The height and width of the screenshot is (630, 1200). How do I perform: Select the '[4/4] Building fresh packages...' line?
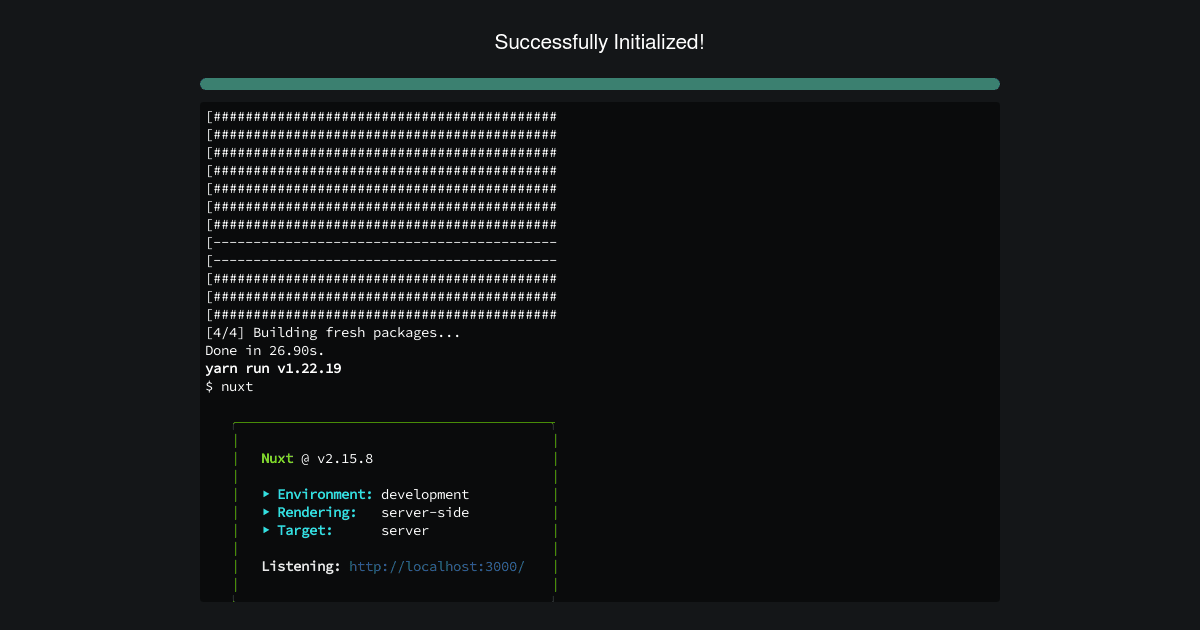click(x=333, y=333)
